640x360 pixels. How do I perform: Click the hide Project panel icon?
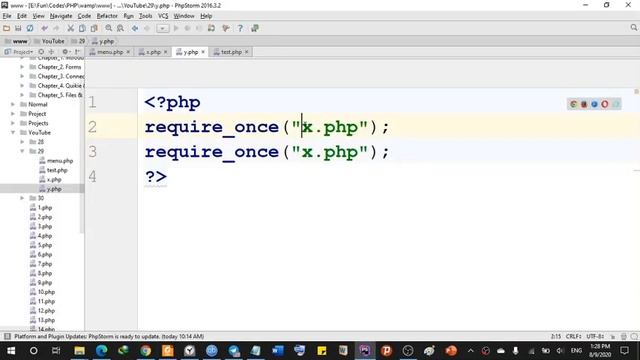pyautogui.click(x=78, y=52)
